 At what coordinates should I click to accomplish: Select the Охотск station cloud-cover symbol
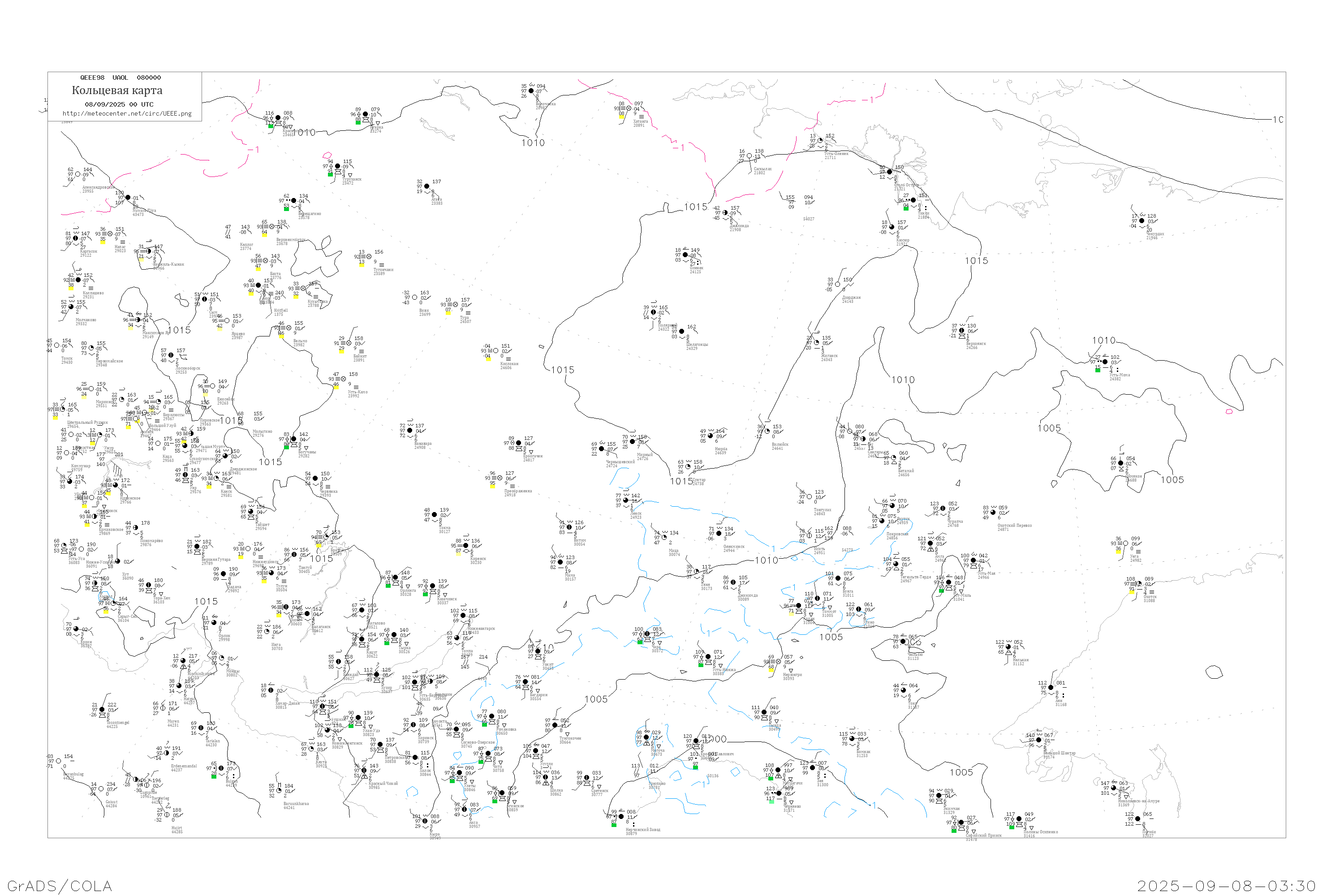(x=1138, y=584)
